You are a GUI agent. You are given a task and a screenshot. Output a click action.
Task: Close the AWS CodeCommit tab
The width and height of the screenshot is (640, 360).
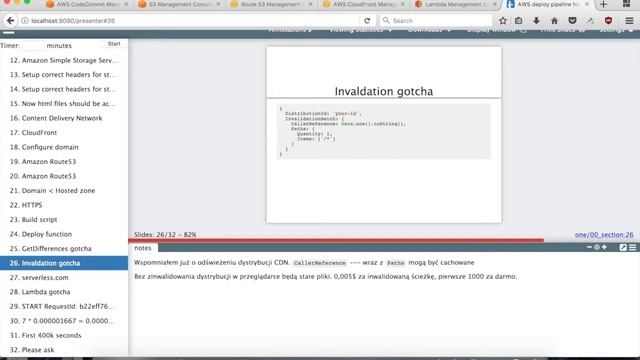126,4
